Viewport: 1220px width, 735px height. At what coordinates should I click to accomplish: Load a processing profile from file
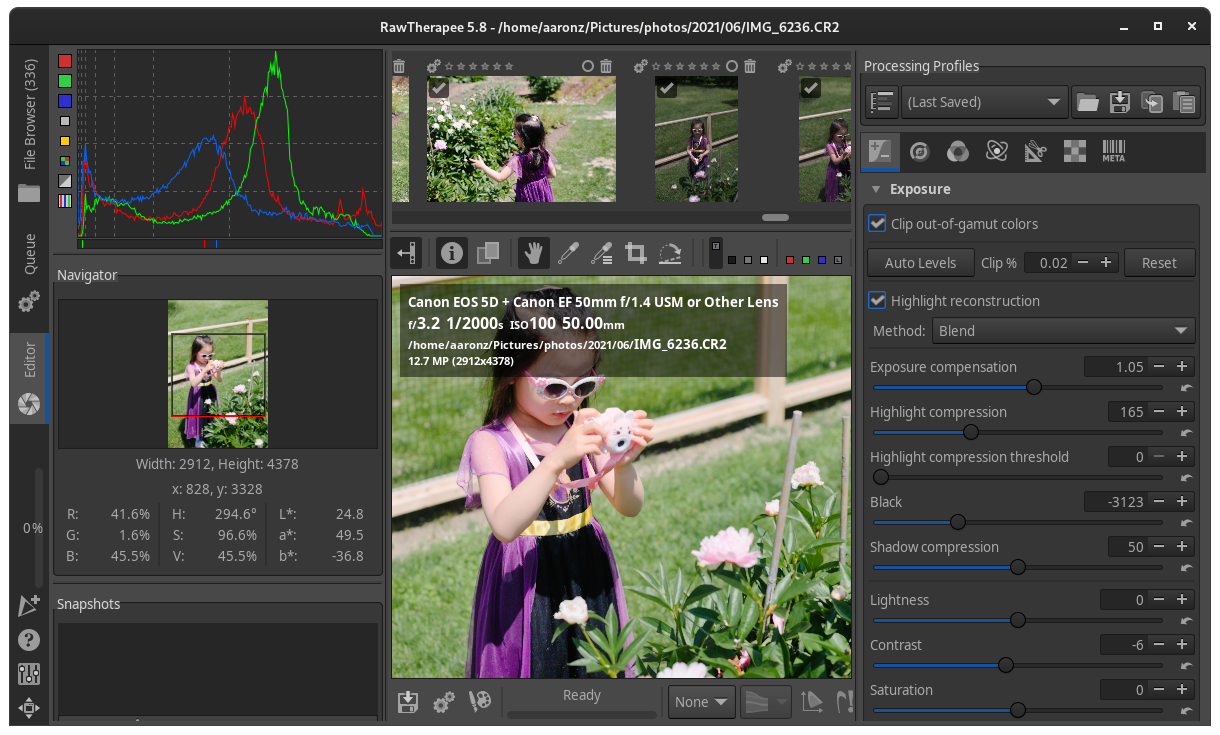[x=1088, y=102]
